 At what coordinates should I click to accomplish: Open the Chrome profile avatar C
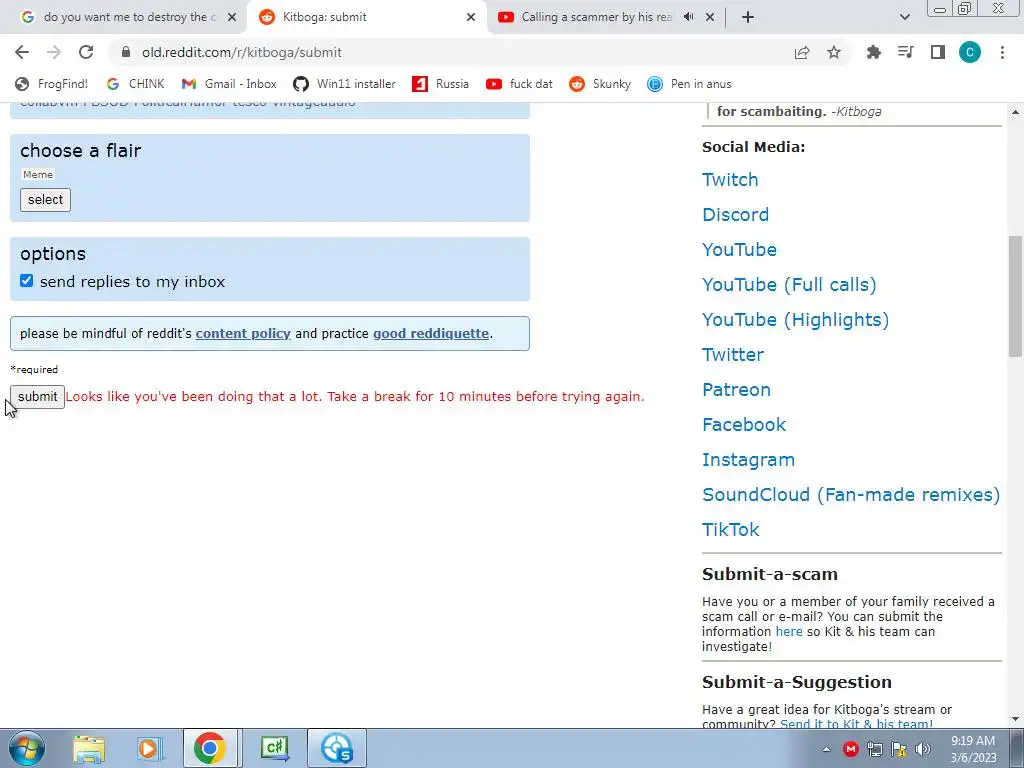970,52
